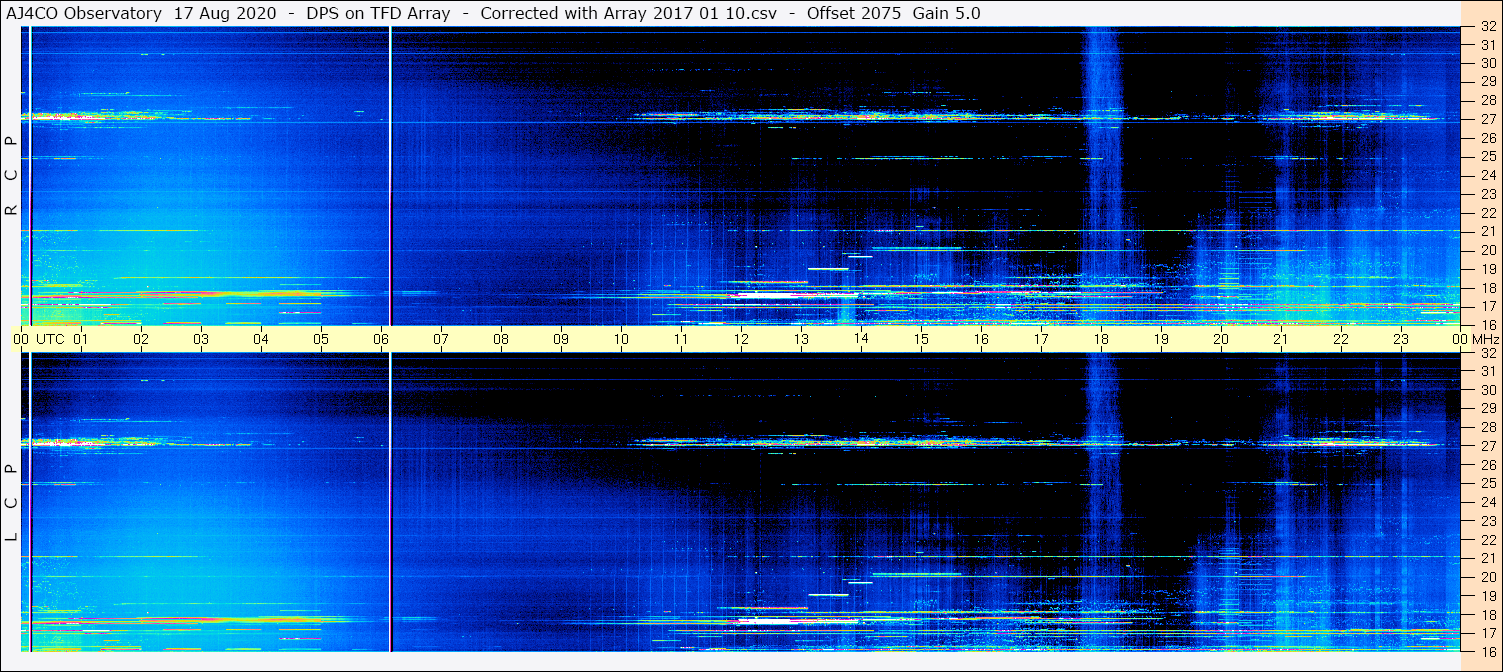1503x672 pixels.
Task: Click hour 14 on the time axis
Action: (x=861, y=339)
